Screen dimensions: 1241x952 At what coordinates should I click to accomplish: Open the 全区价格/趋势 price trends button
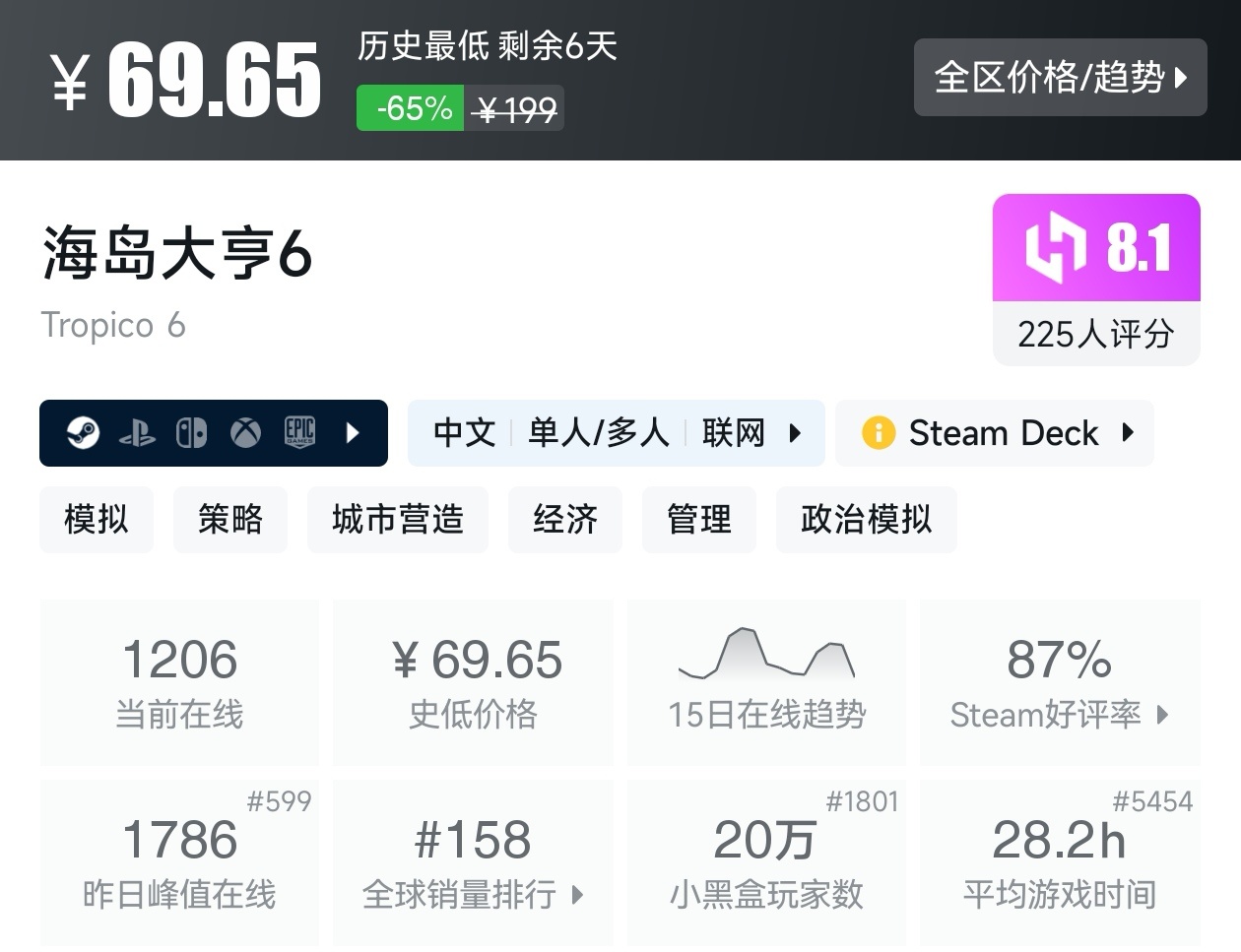[1060, 77]
